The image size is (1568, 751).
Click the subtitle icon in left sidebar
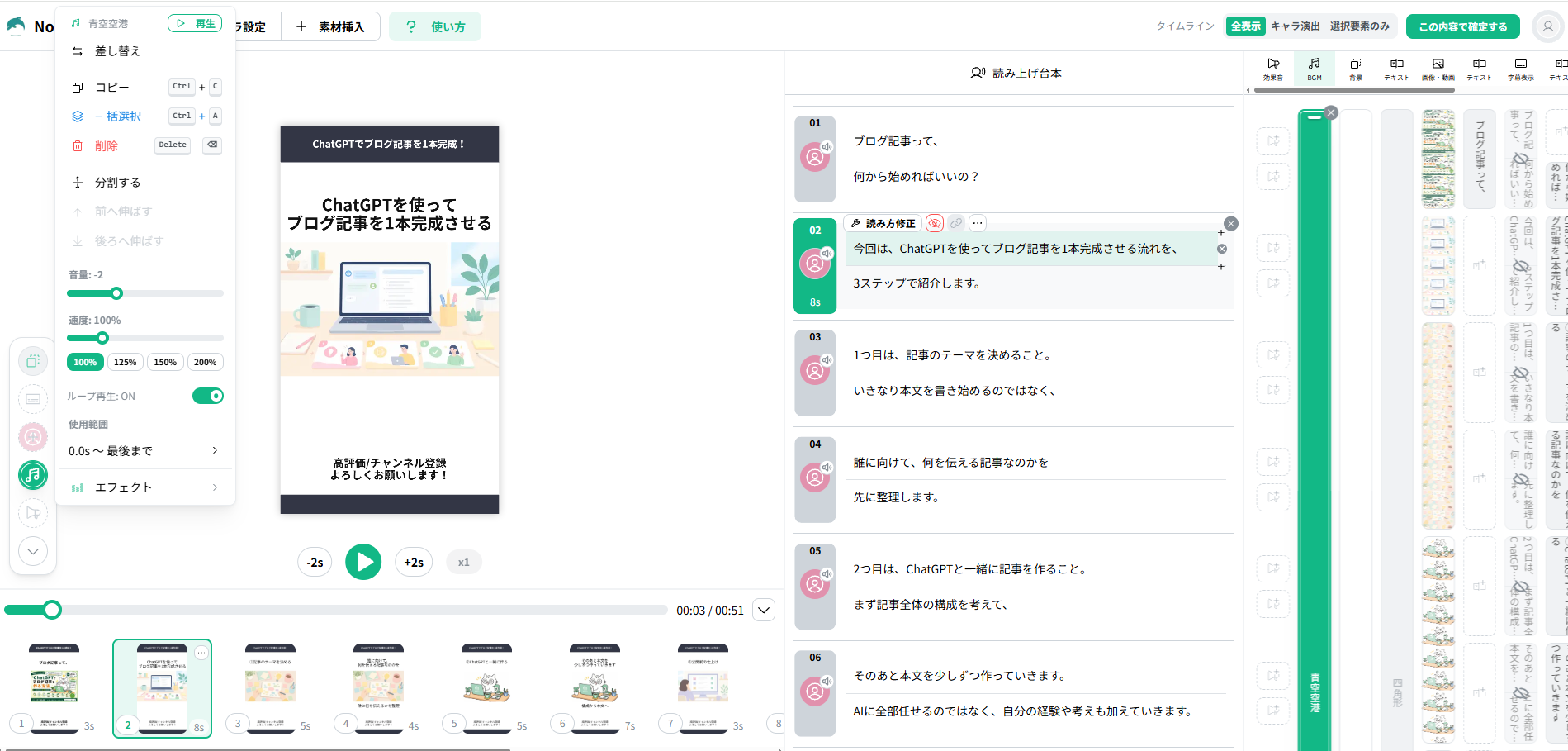tap(33, 399)
